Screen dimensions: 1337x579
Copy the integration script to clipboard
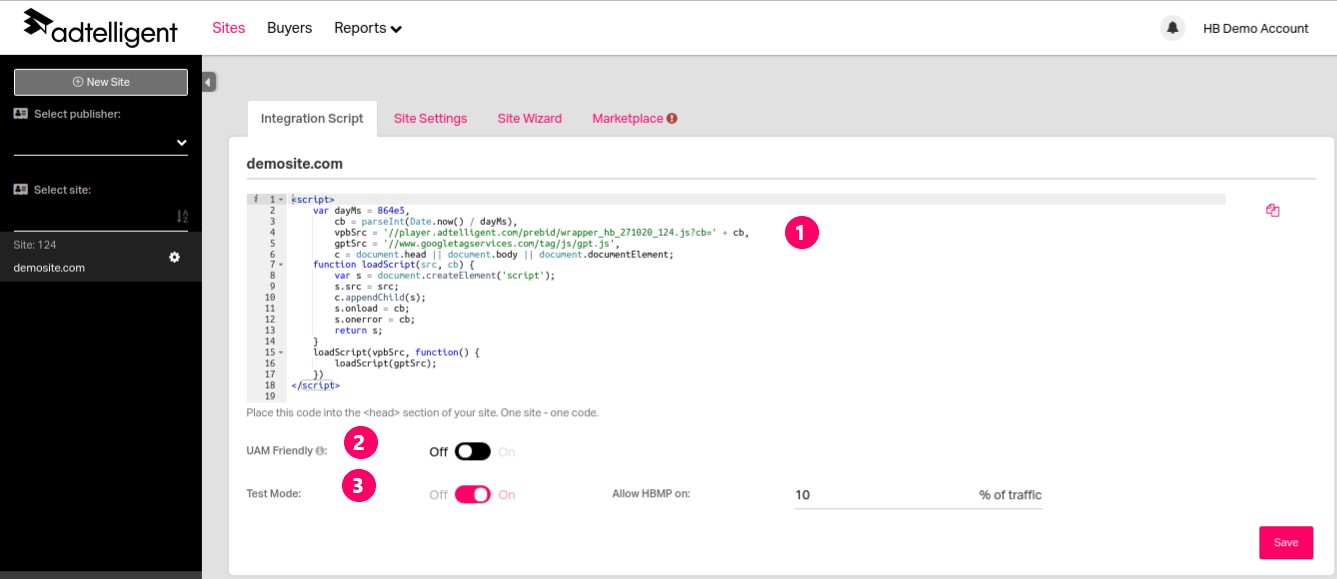coord(1272,210)
